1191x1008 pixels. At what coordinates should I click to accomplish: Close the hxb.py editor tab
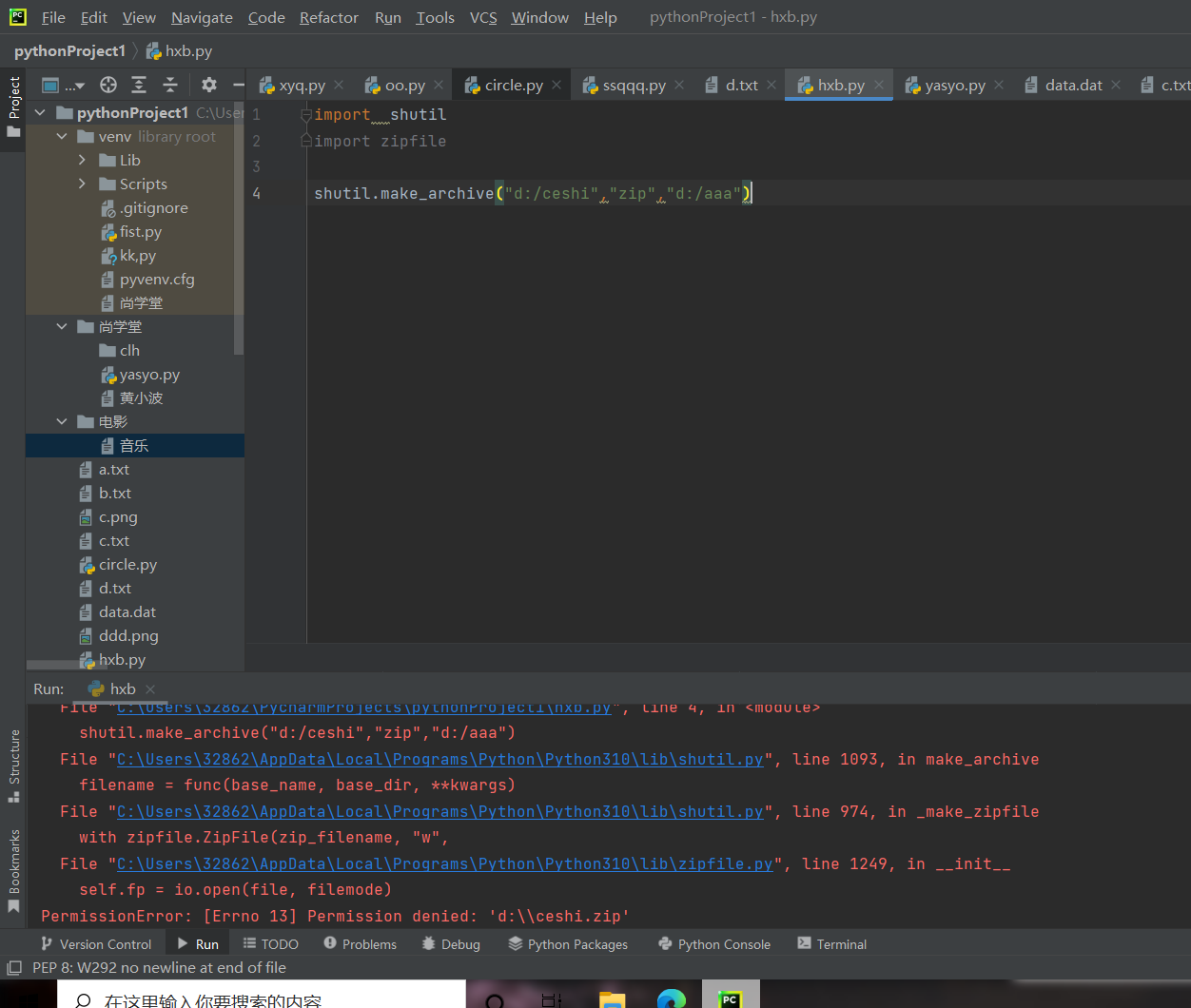(x=879, y=85)
